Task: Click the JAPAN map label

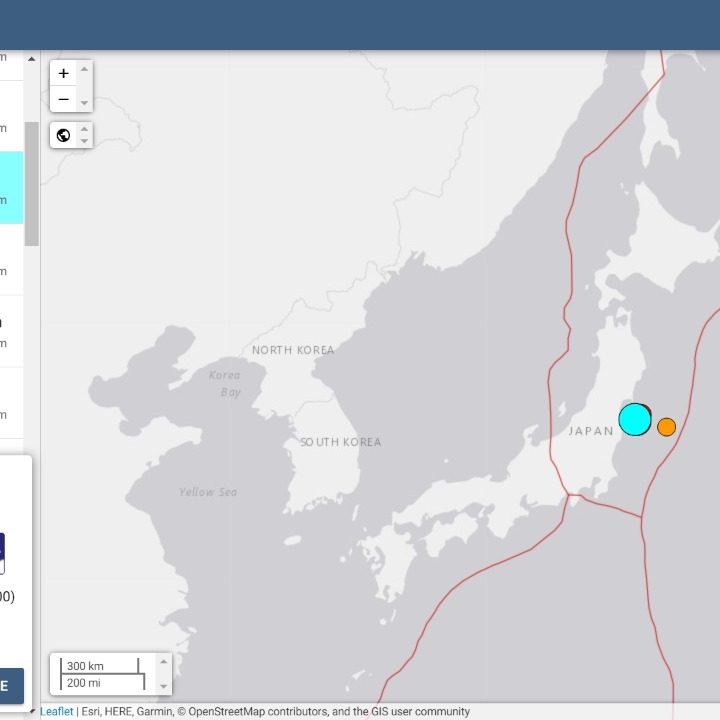Action: tap(591, 431)
